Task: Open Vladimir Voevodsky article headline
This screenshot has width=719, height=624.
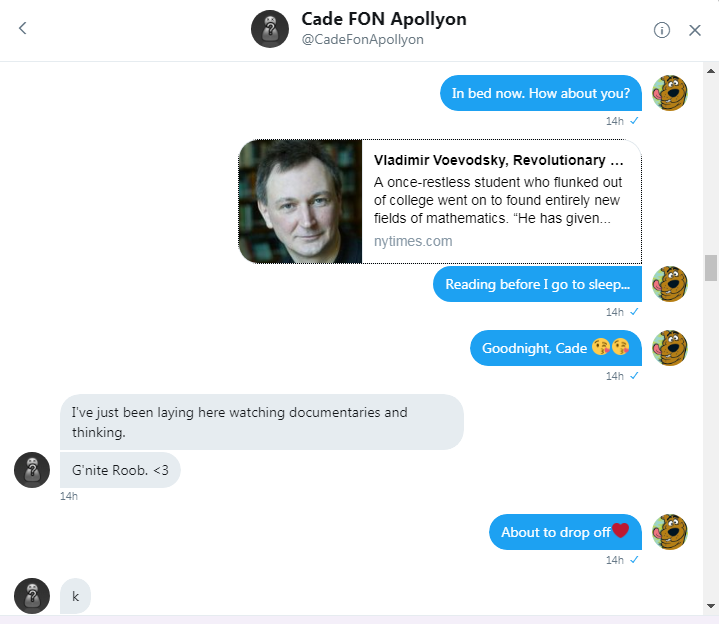Action: coord(498,160)
